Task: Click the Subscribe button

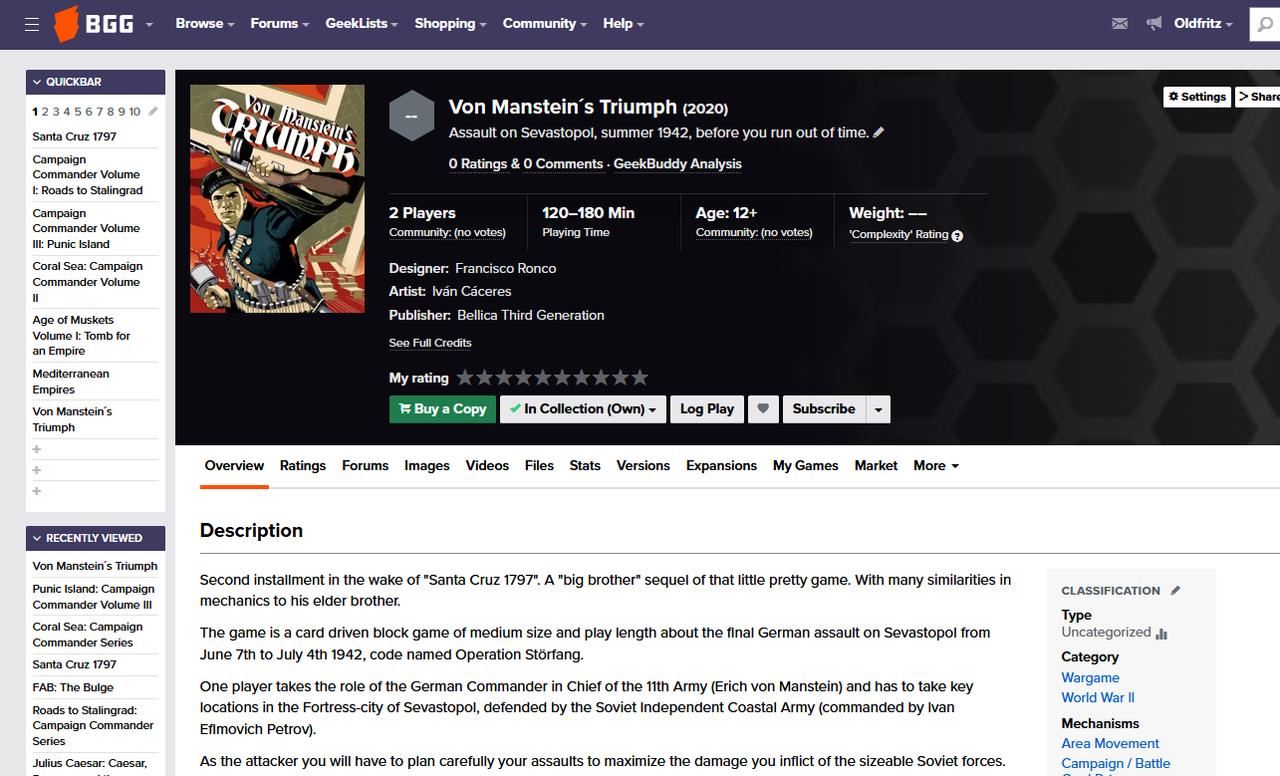Action: tap(824, 409)
